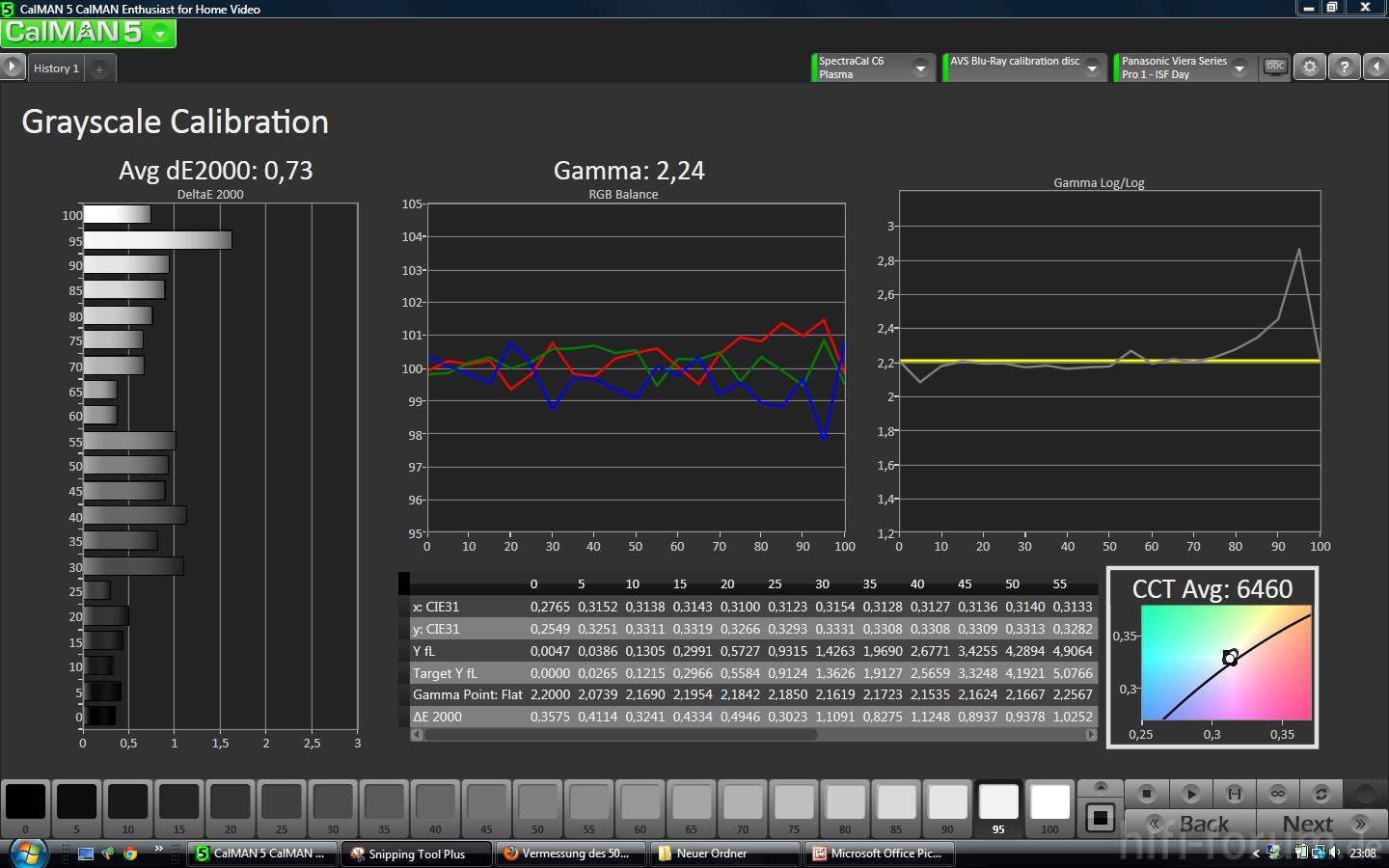This screenshot has height=868, width=1389.
Task: Open the help question mark button
Action: [x=1344, y=68]
